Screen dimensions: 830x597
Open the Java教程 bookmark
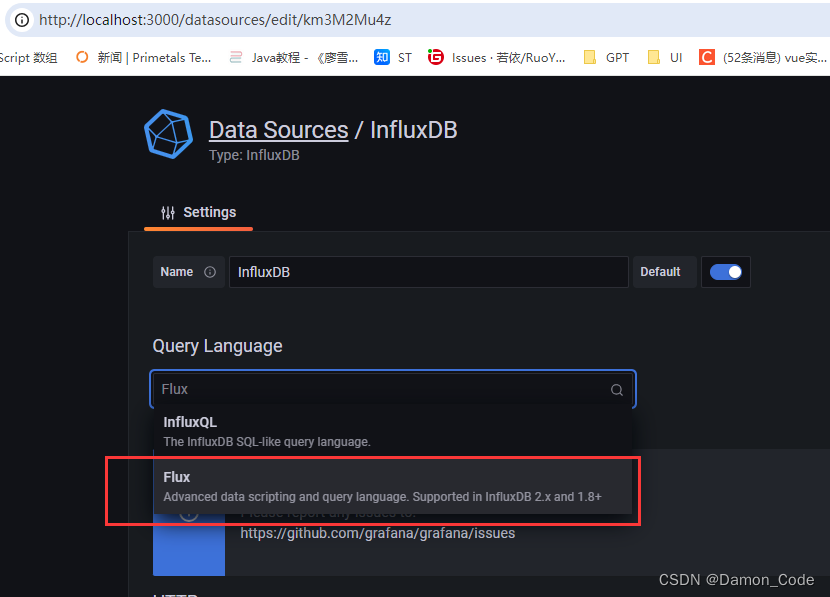294,57
